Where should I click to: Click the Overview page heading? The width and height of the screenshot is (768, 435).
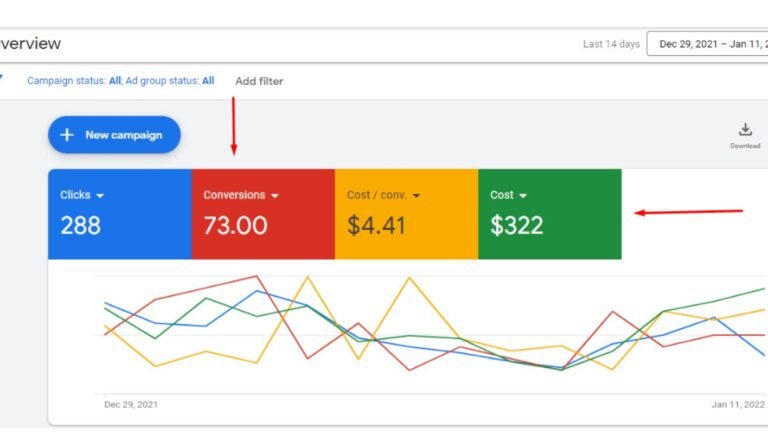click(30, 44)
